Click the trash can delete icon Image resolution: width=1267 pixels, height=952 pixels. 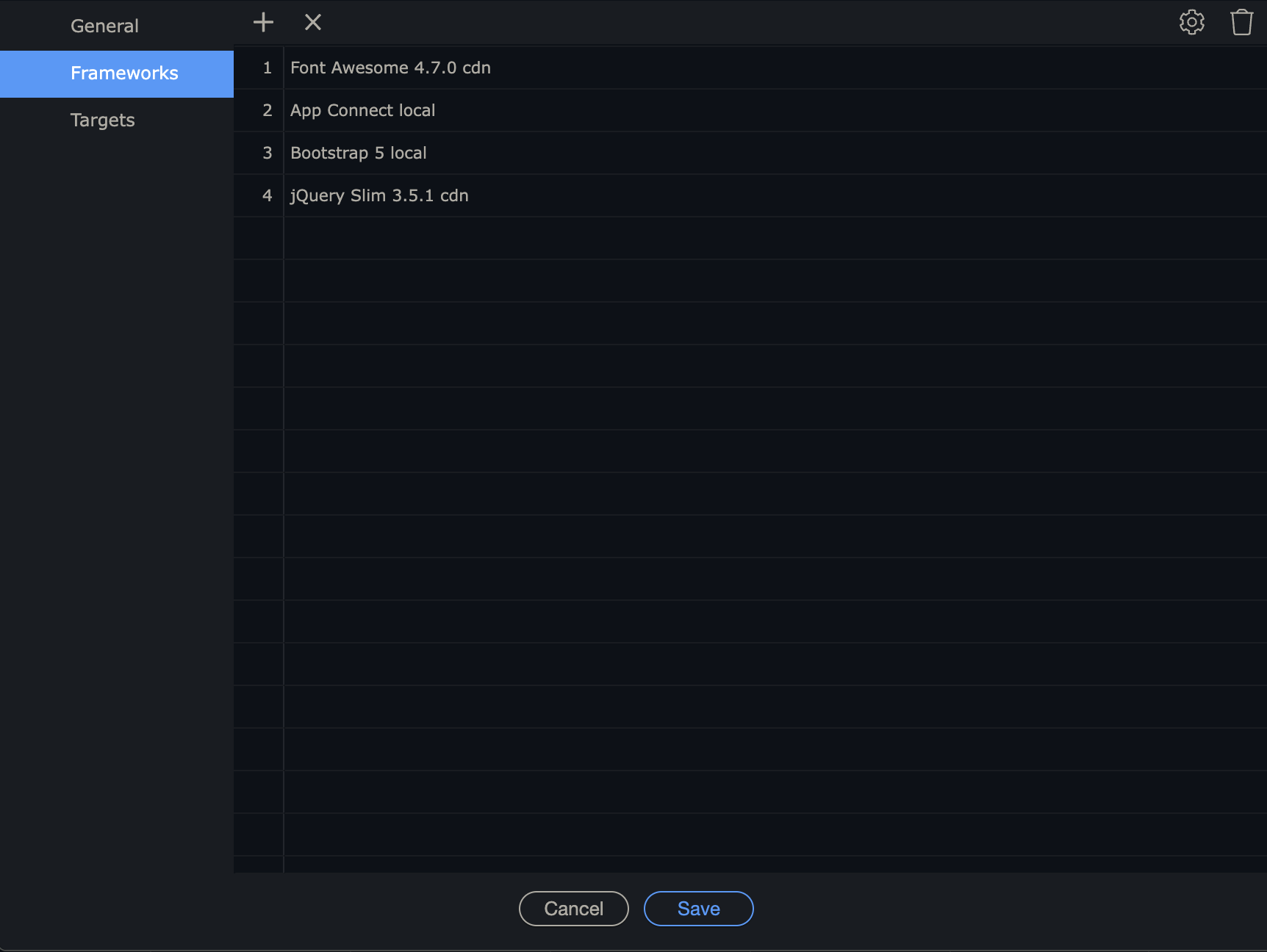pyautogui.click(x=1241, y=23)
